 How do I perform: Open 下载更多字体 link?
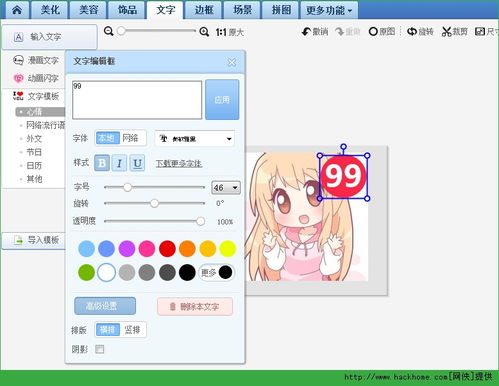tap(179, 164)
